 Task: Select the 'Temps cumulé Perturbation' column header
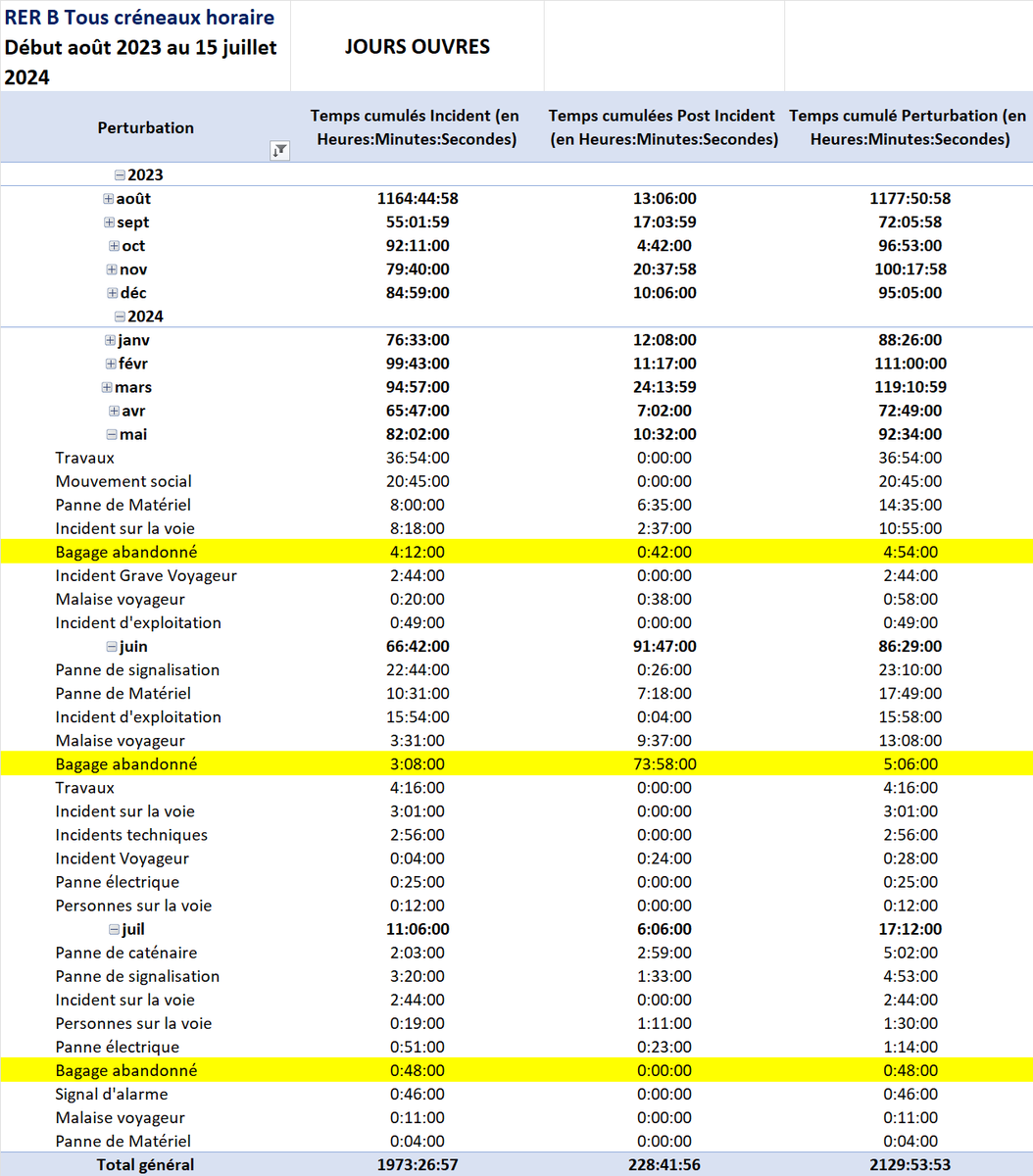coord(909,127)
